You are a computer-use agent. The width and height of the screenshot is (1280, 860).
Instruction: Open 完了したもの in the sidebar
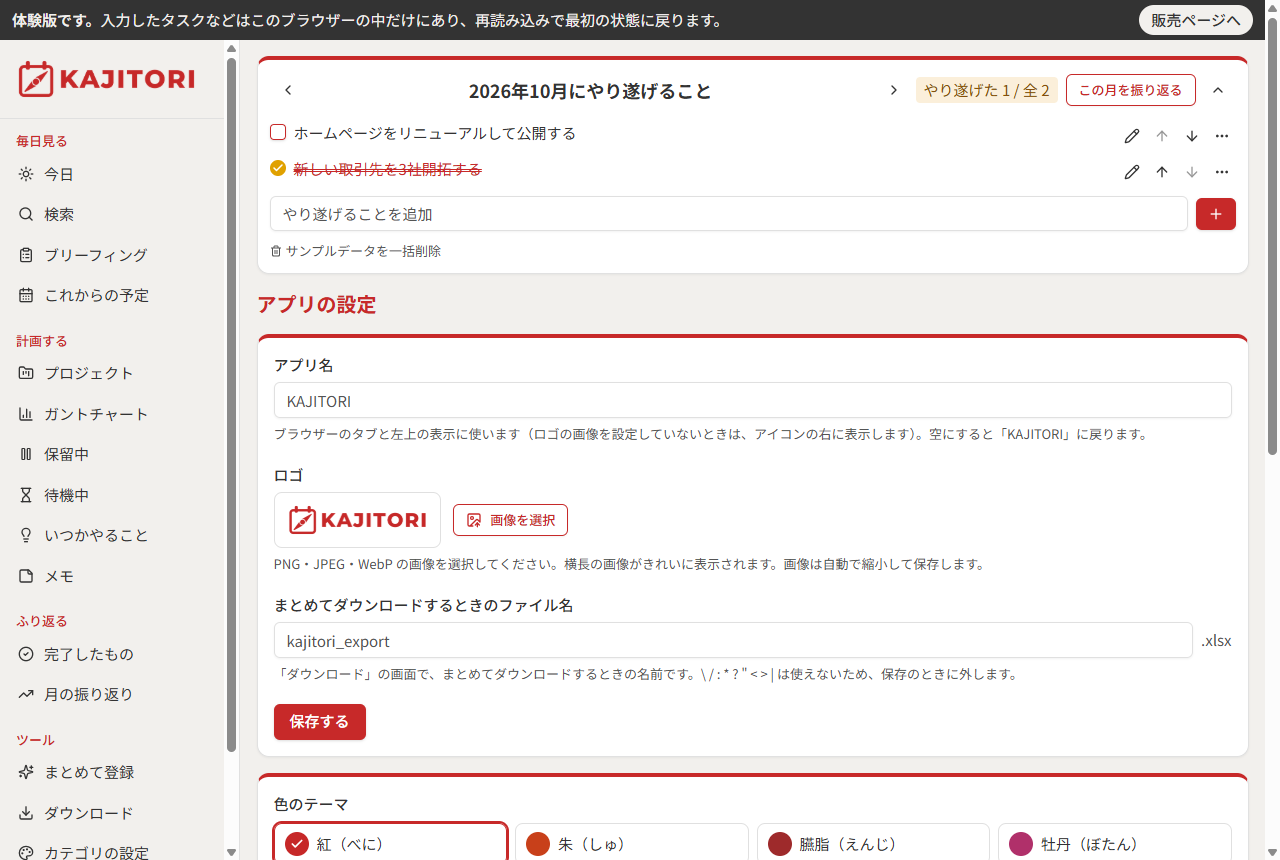[x=112, y=654]
